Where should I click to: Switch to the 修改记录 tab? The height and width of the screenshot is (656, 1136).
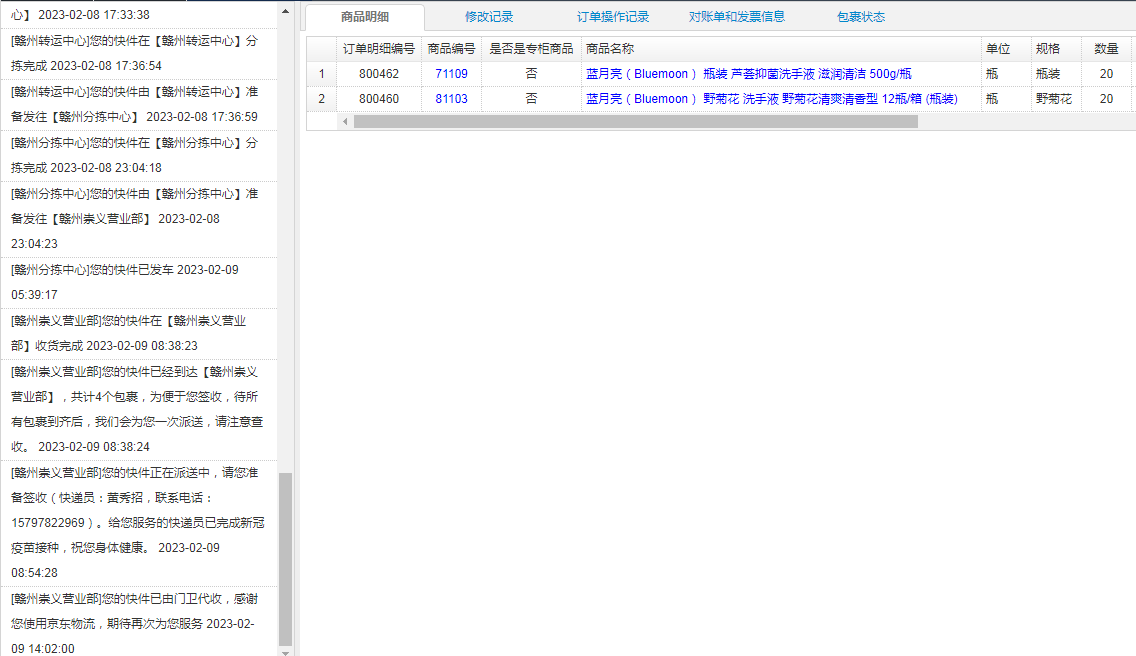pyautogui.click(x=489, y=17)
